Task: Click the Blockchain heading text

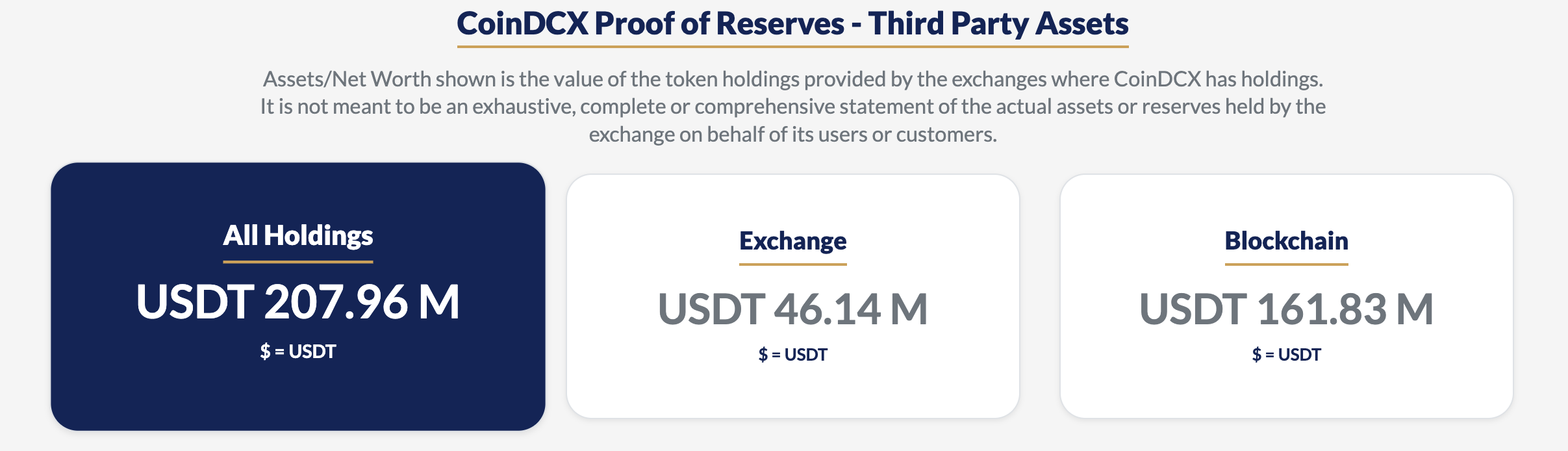Action: pos(1287,241)
